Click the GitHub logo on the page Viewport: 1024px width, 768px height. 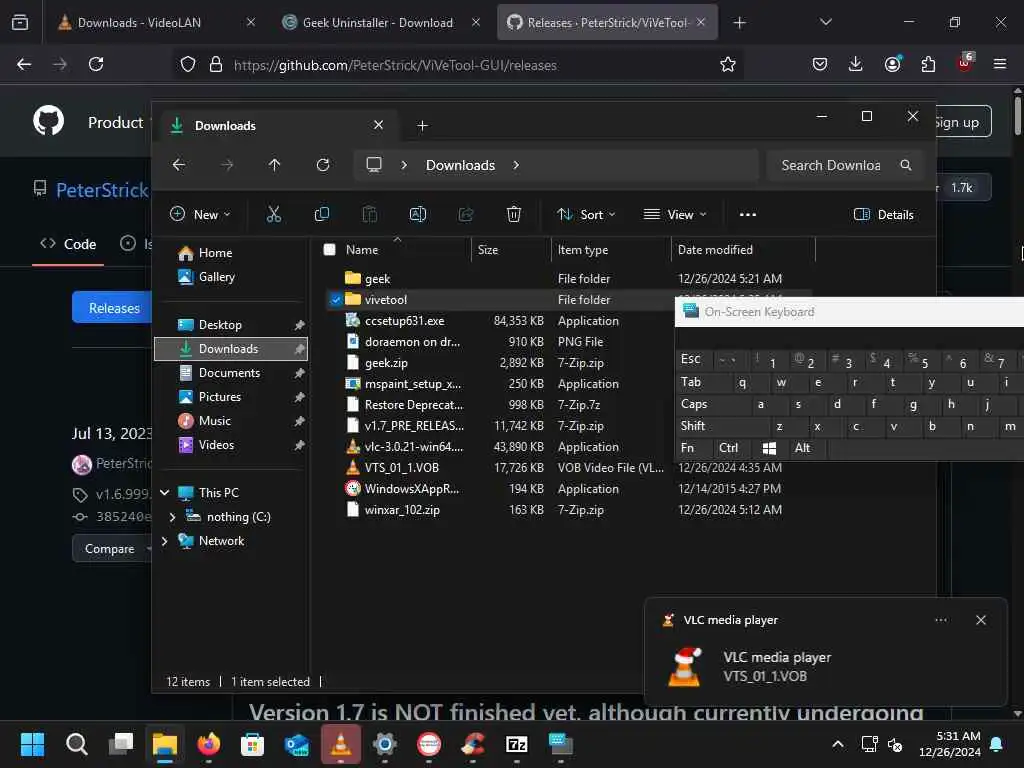[49, 121]
